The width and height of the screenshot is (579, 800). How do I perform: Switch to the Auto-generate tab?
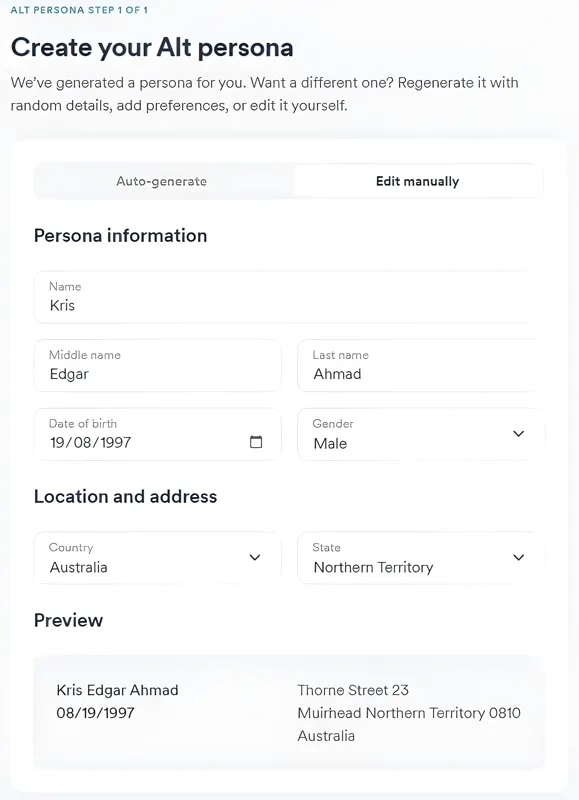[163, 181]
